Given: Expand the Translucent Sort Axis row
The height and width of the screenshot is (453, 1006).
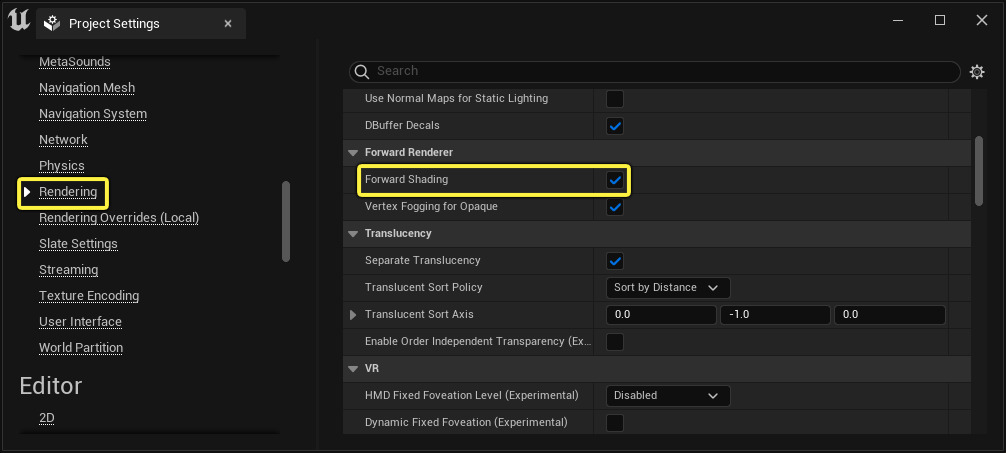Looking at the screenshot, I should (353, 315).
